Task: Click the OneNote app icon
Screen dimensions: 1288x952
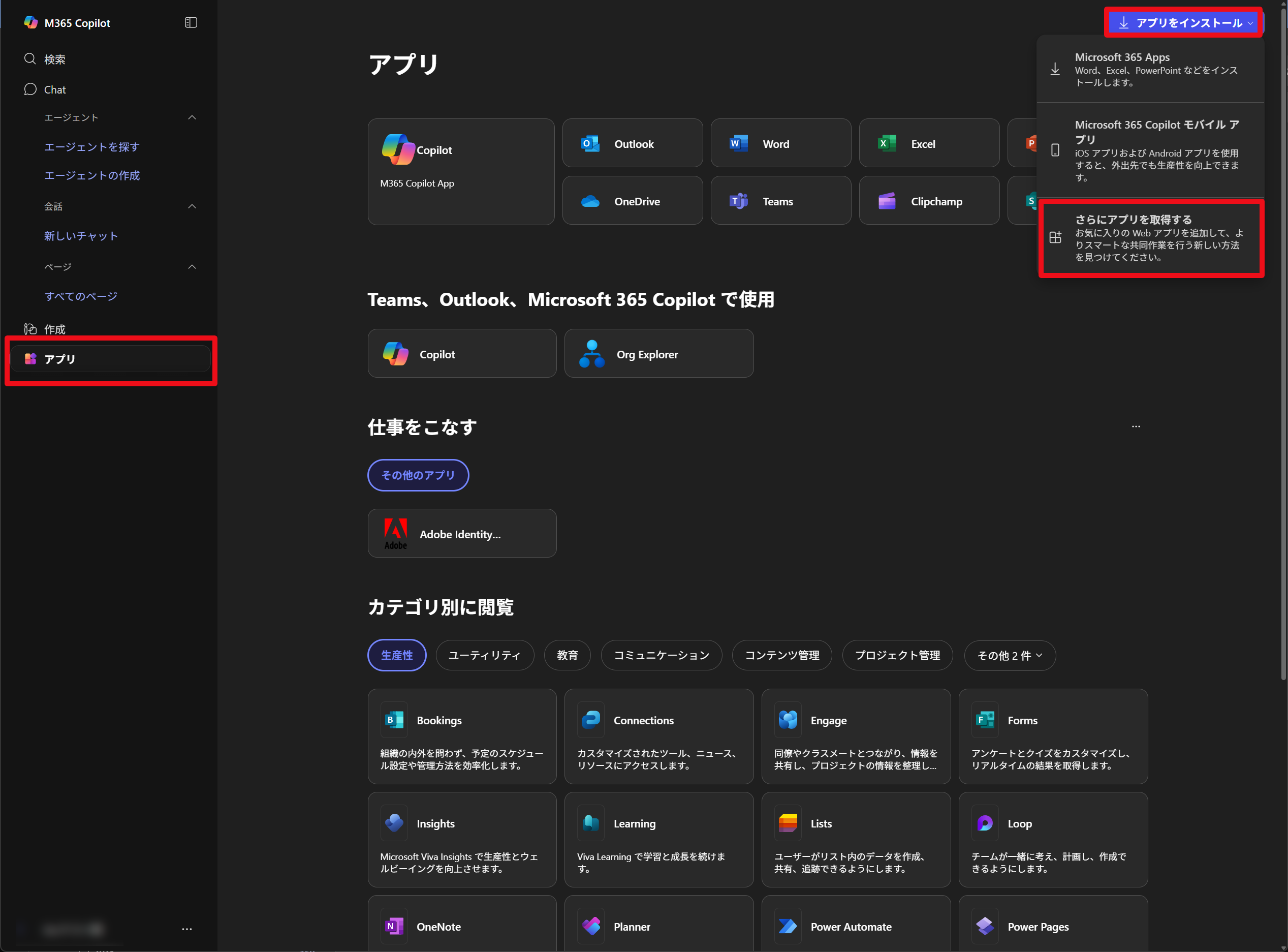Action: pos(395,926)
